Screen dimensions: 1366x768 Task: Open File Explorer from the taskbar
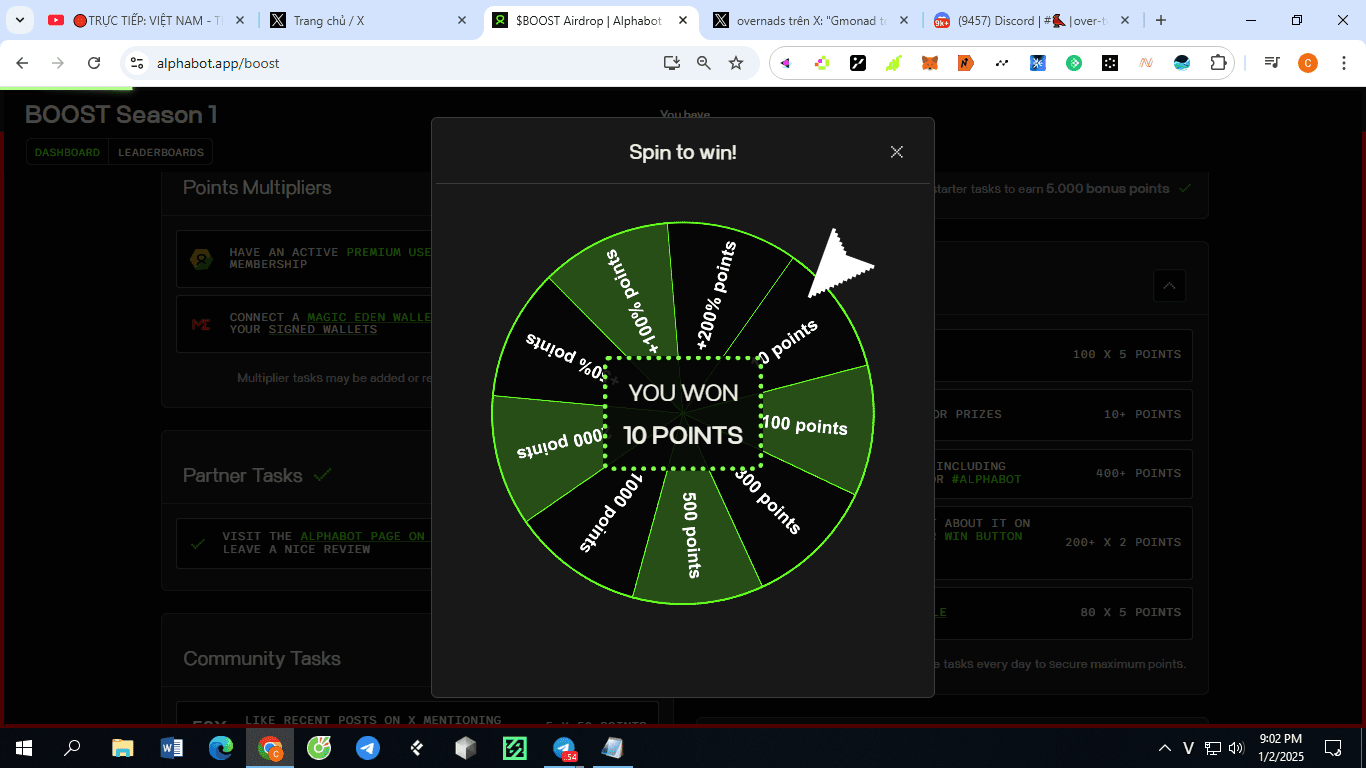(122, 747)
